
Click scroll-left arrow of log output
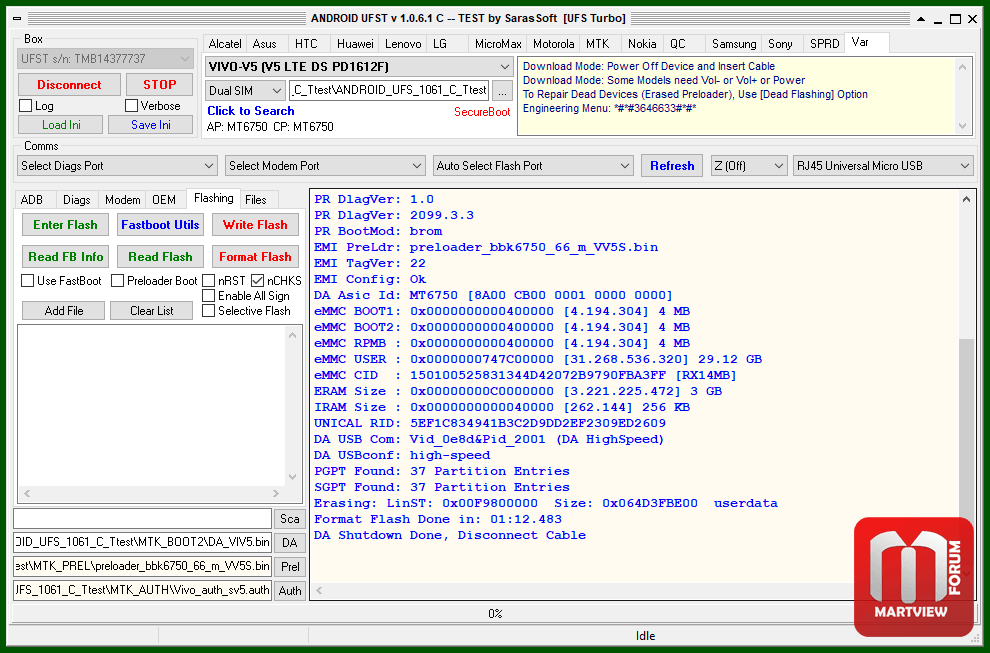[319, 590]
